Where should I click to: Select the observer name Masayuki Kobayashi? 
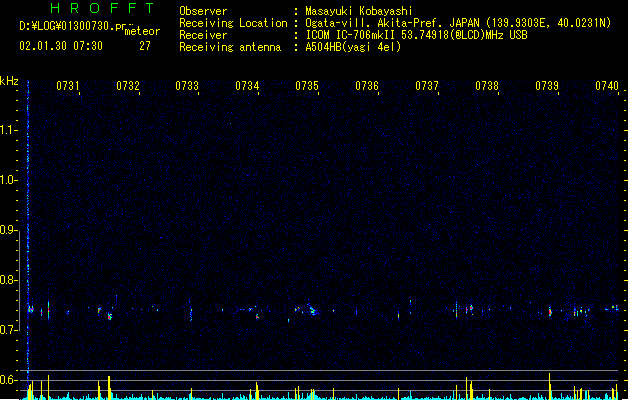click(x=359, y=11)
